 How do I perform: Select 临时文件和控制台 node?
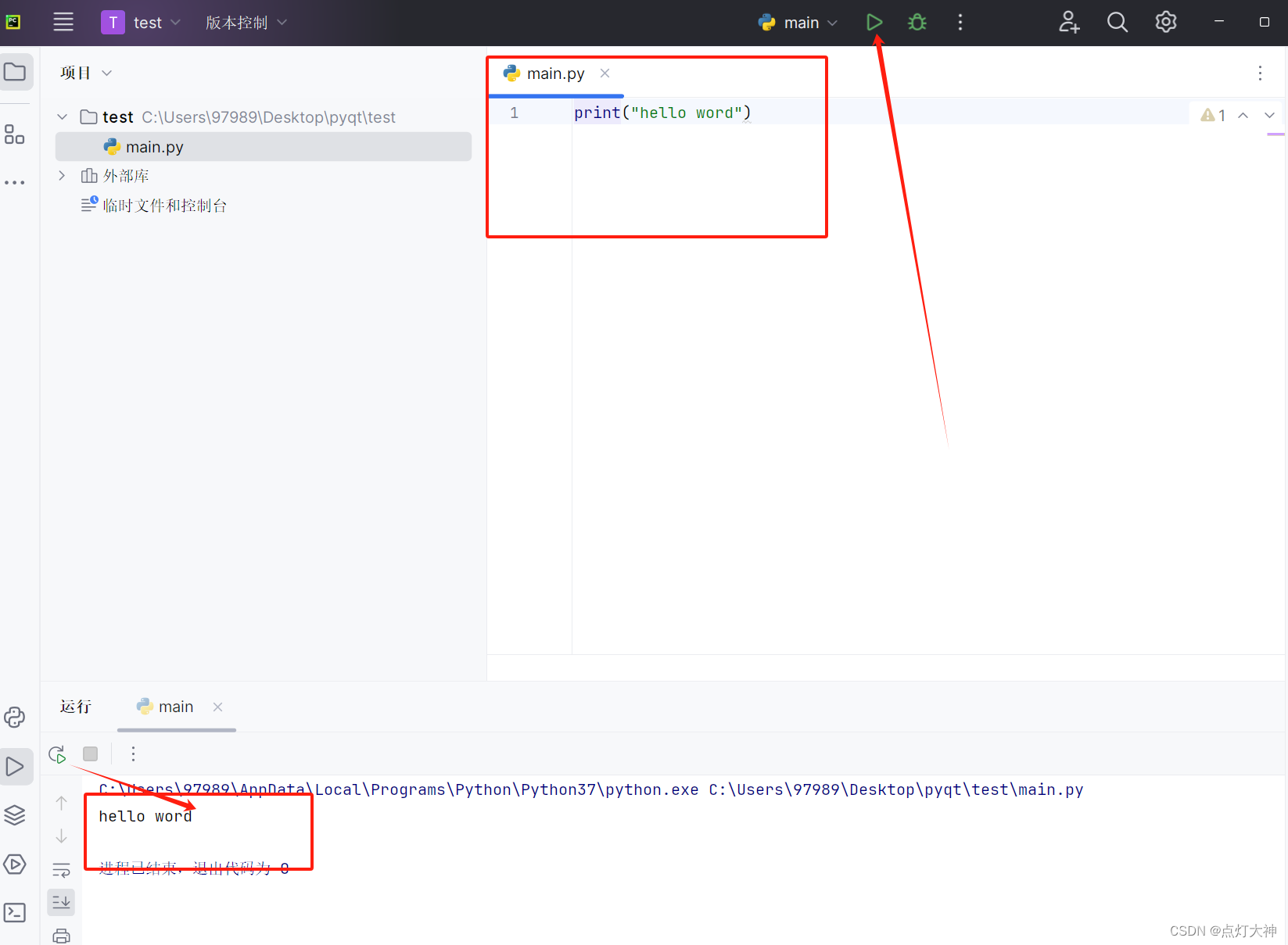[154, 206]
